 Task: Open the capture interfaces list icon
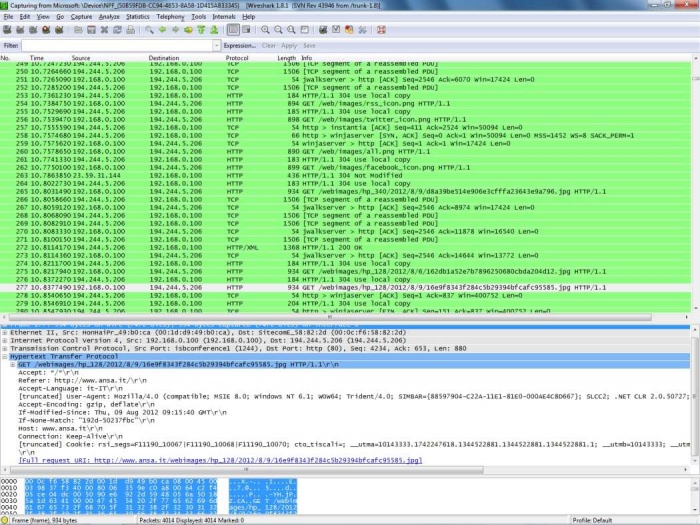(7, 30)
